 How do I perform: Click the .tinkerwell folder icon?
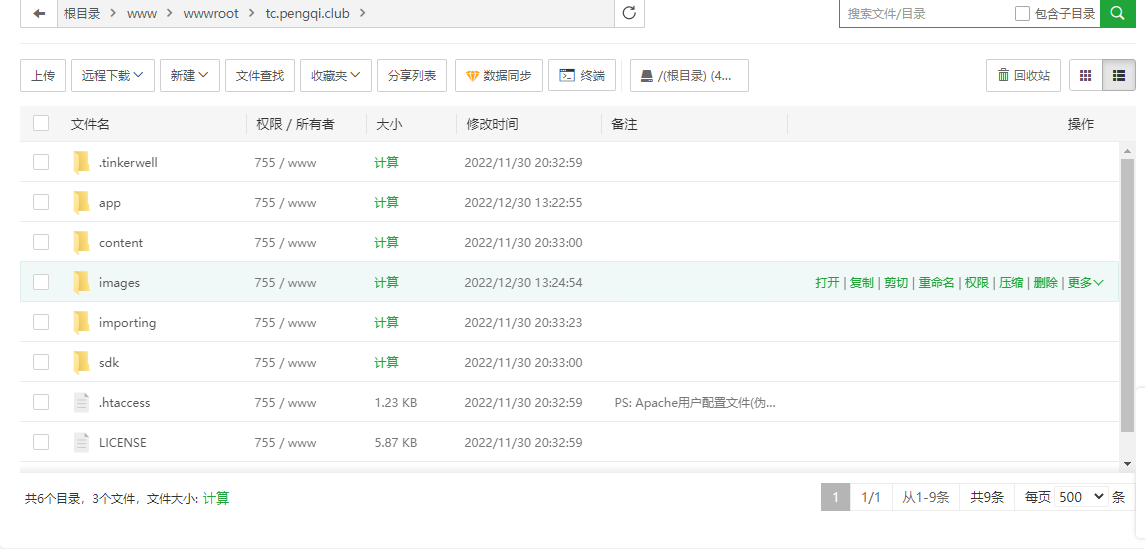[81, 162]
